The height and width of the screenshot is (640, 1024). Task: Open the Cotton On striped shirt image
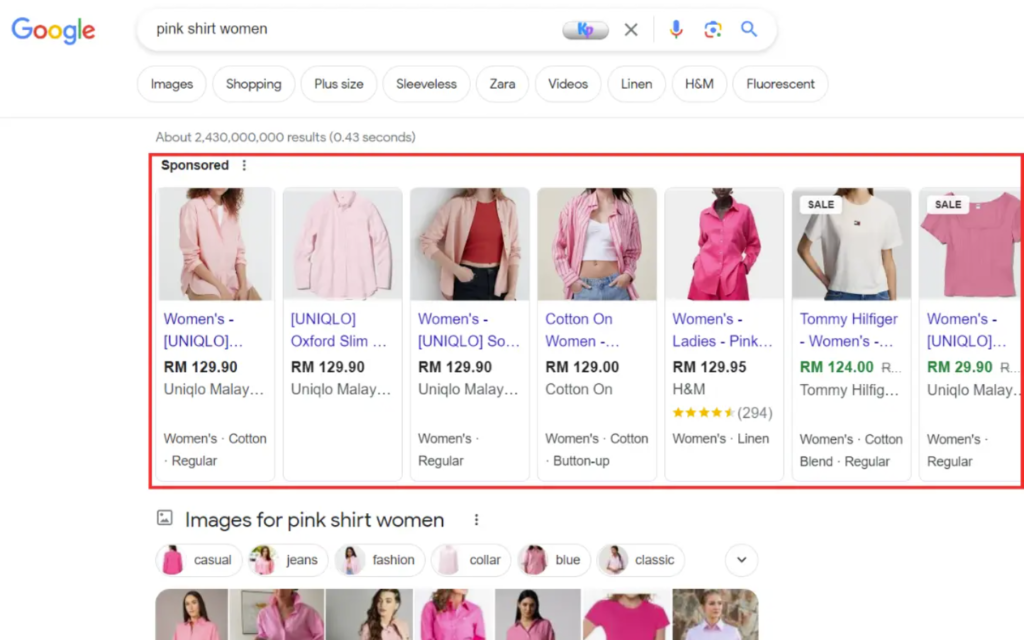597,244
